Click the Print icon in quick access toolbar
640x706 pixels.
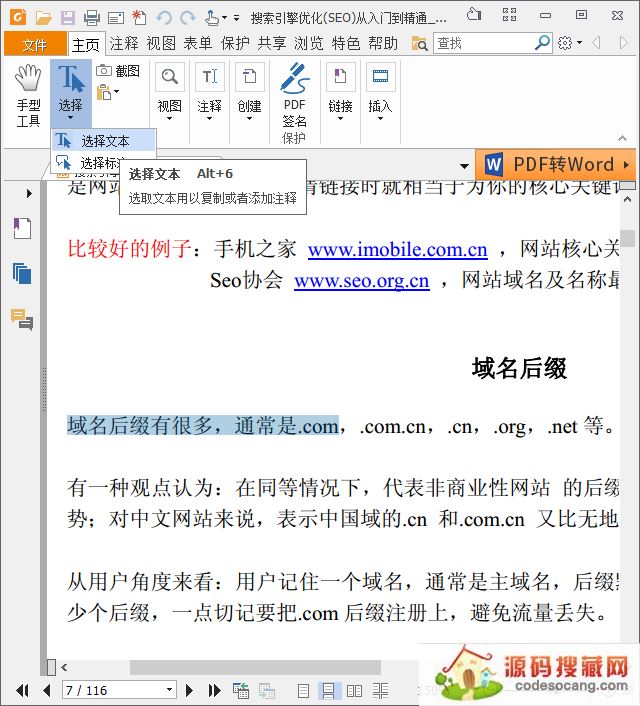coord(92,17)
